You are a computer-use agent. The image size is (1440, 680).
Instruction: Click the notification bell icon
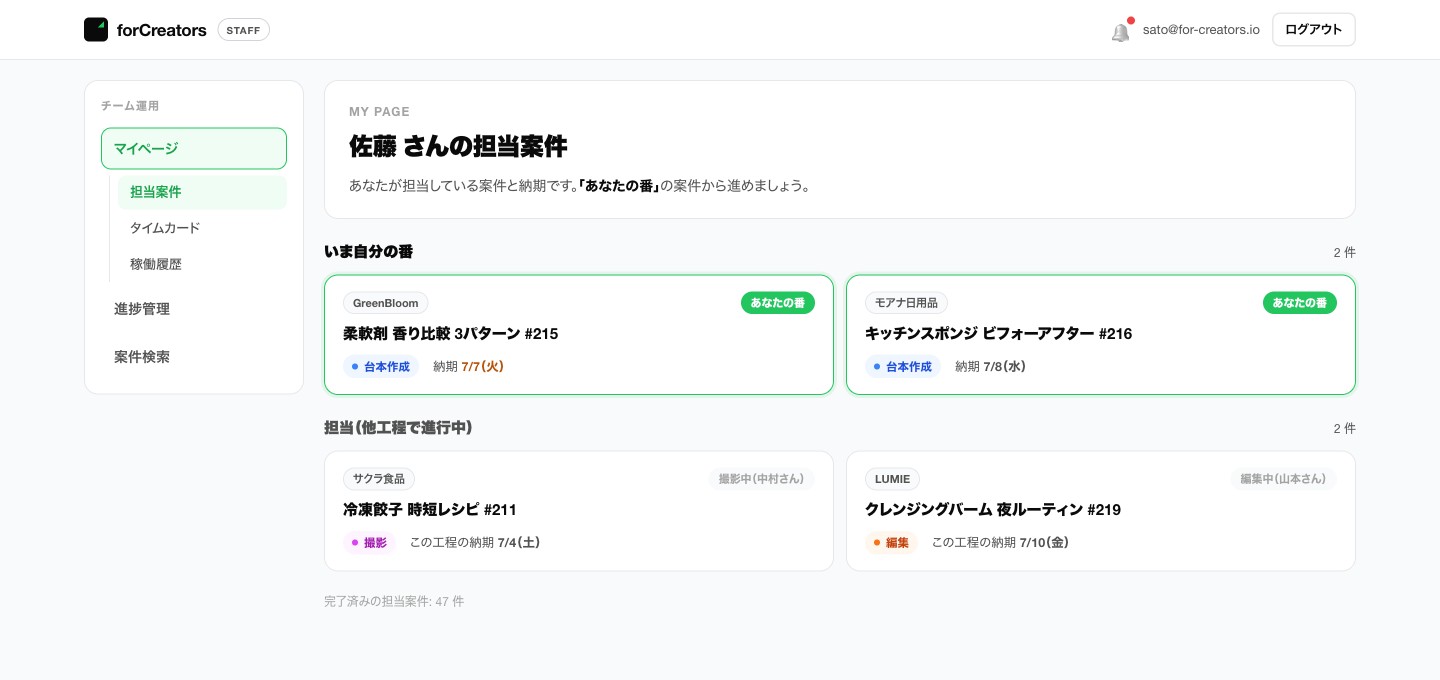1121,31
